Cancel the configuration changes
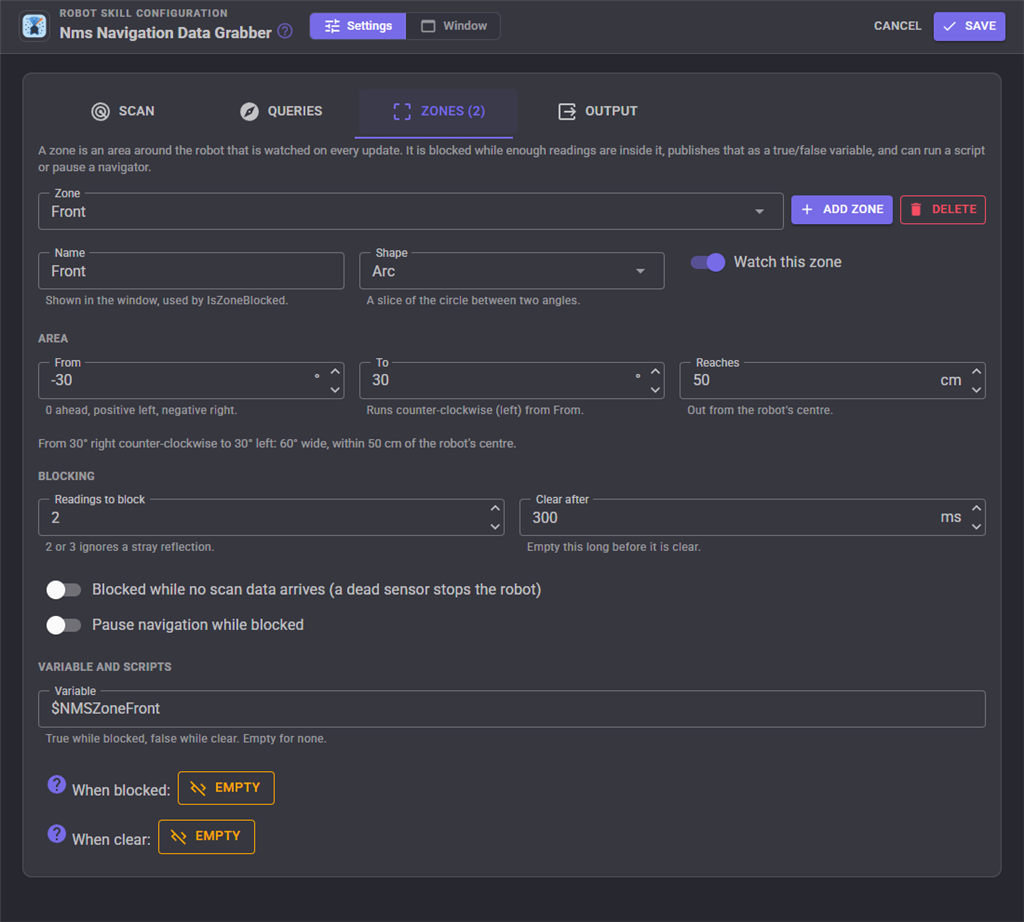This screenshot has height=922, width=1024. pos(897,26)
